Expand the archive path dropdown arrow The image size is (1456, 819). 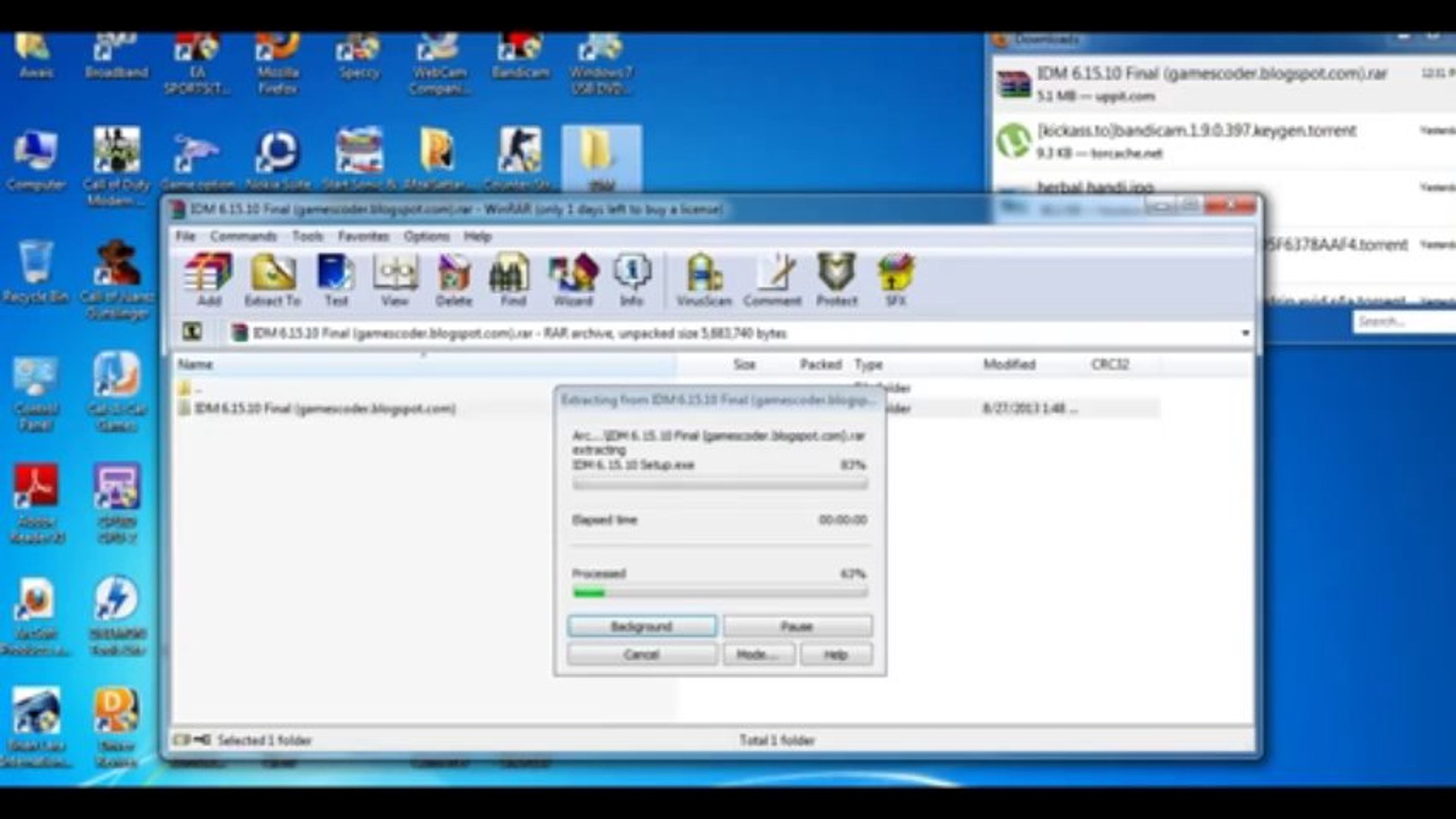pos(1244,332)
